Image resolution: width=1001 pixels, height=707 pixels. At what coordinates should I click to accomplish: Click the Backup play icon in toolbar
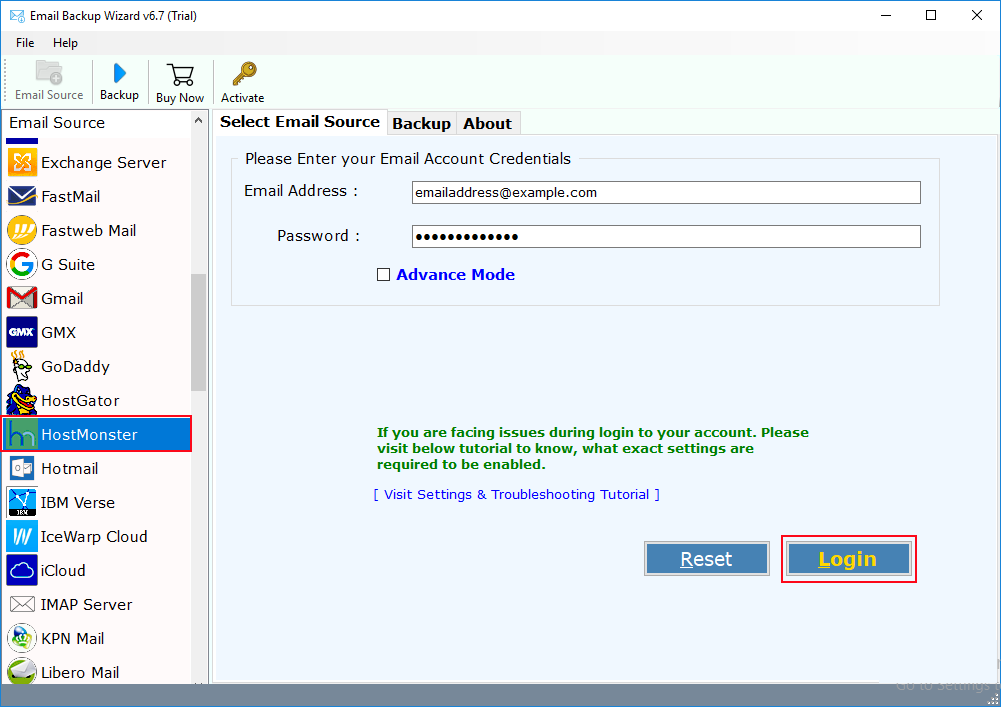pyautogui.click(x=119, y=73)
